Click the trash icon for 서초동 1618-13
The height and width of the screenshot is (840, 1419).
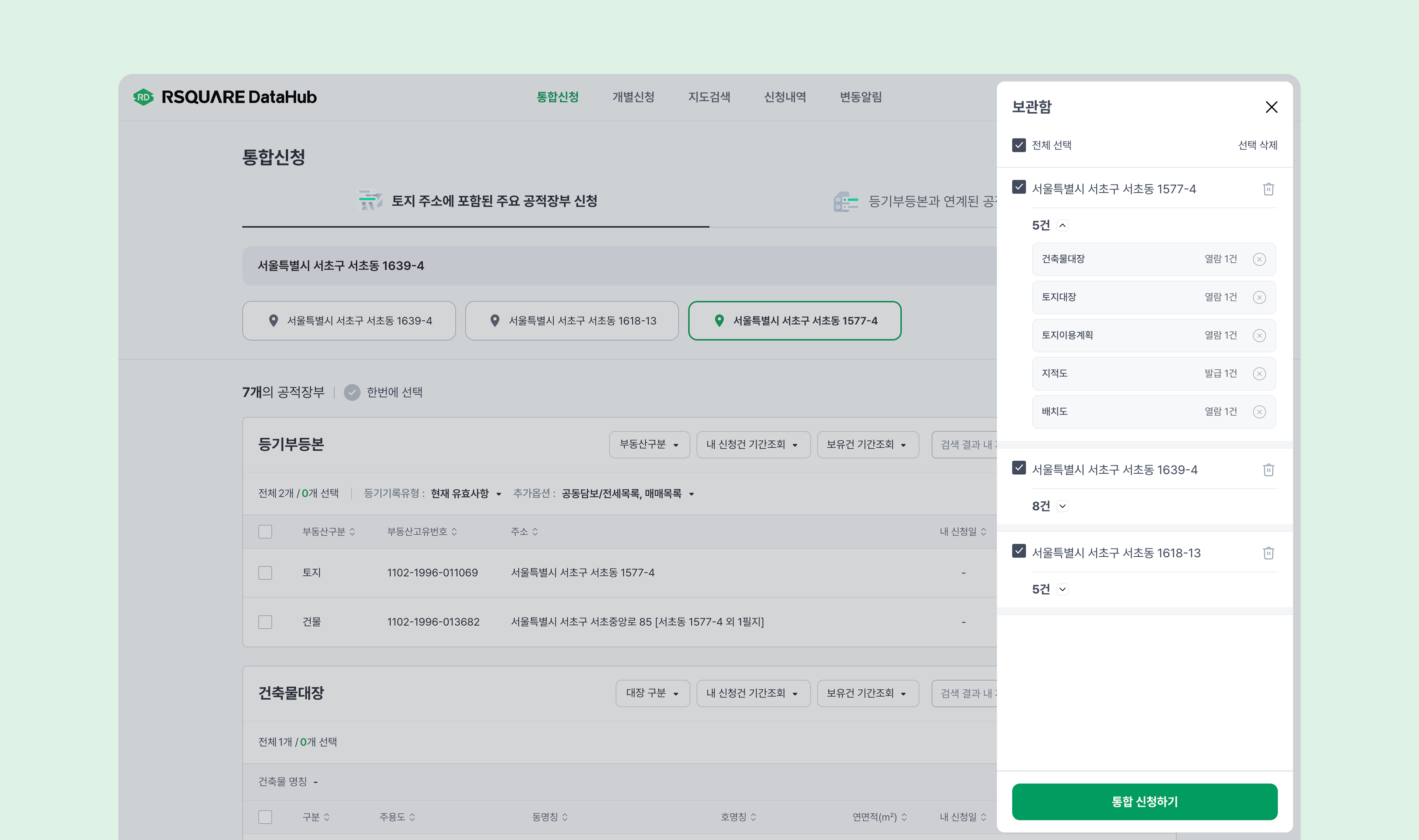(1268, 553)
